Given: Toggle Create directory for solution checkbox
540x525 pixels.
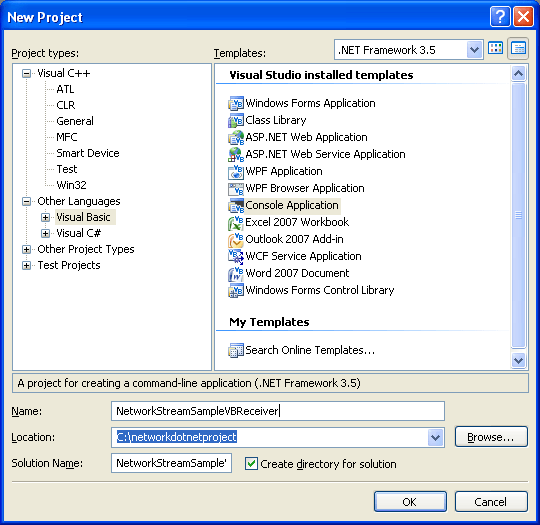Looking at the screenshot, I should (x=251, y=464).
